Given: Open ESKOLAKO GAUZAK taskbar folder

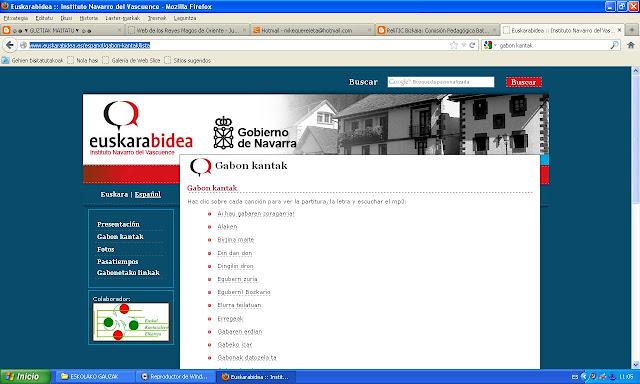Looking at the screenshot, I should coord(94,377).
